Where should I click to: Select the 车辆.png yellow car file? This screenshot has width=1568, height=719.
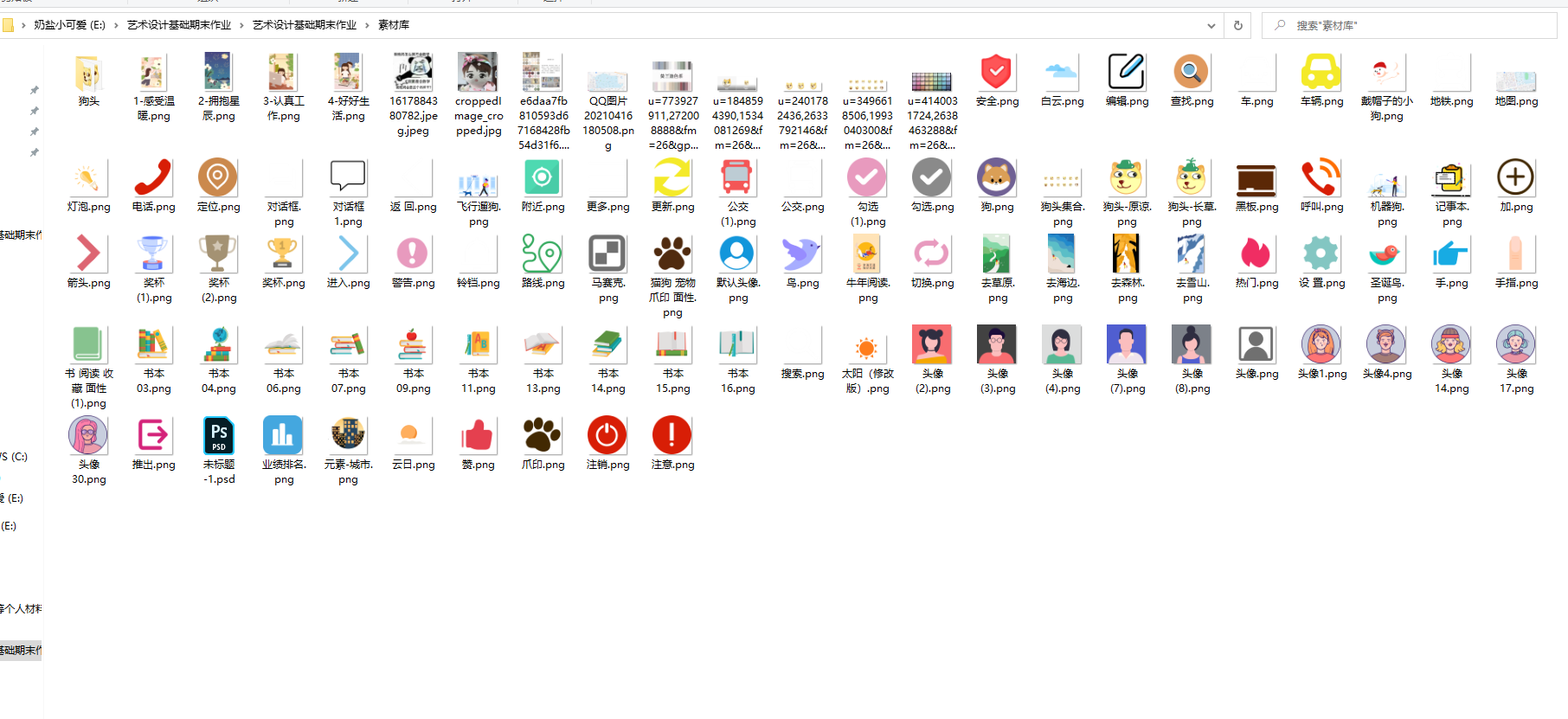[1321, 73]
